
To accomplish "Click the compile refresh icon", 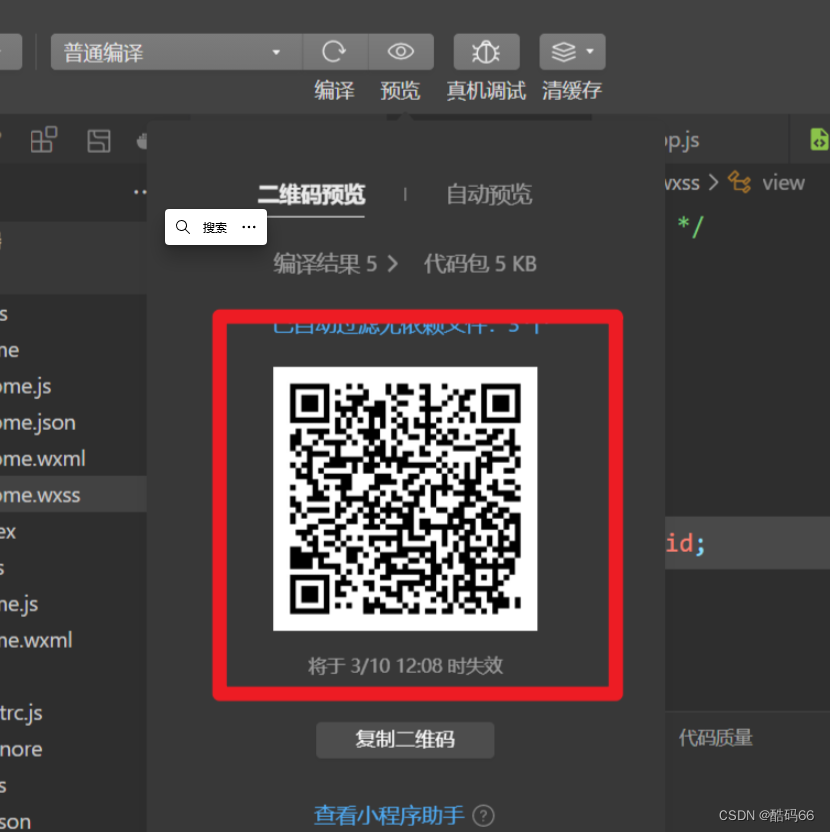I will tap(335, 52).
